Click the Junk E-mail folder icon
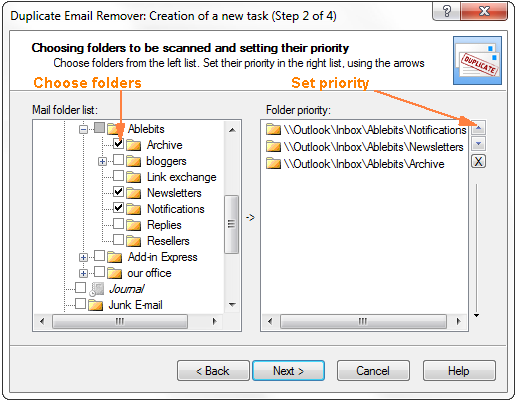Image resolution: width=516 pixels, height=402 pixels. 96,305
